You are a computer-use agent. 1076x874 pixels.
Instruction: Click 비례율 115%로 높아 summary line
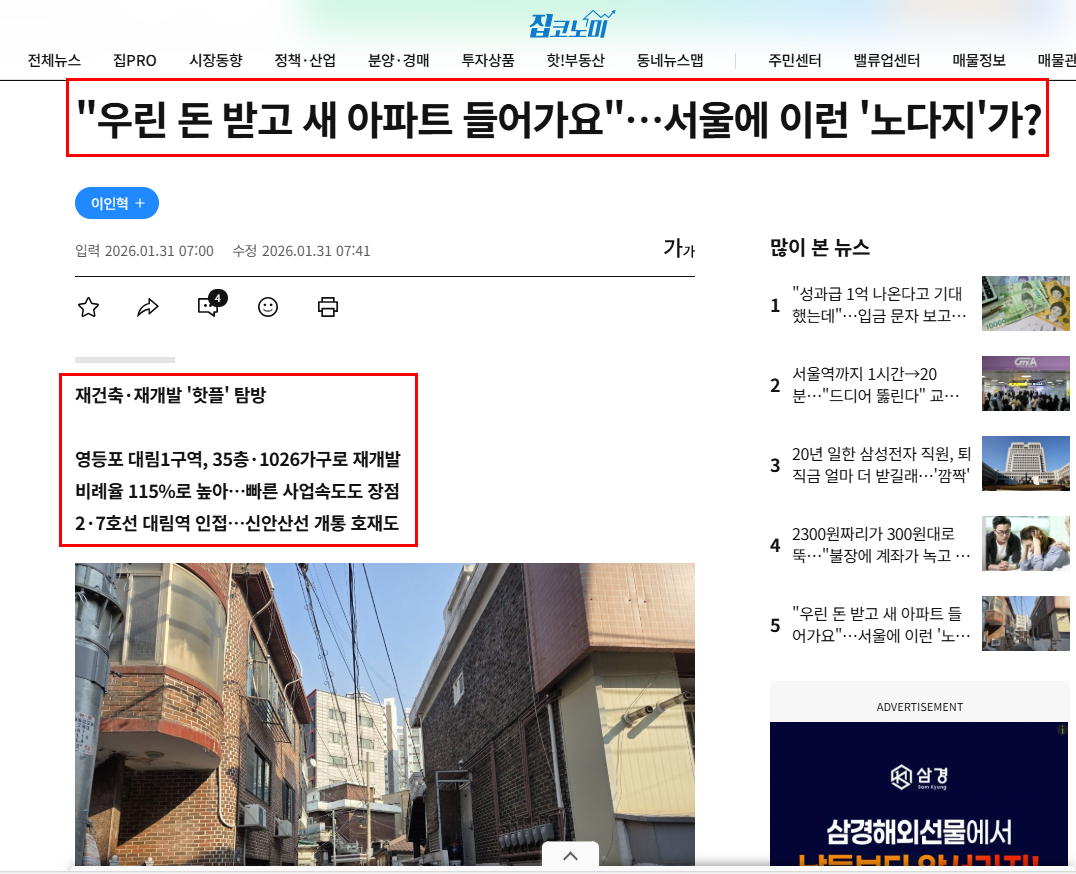pos(237,491)
